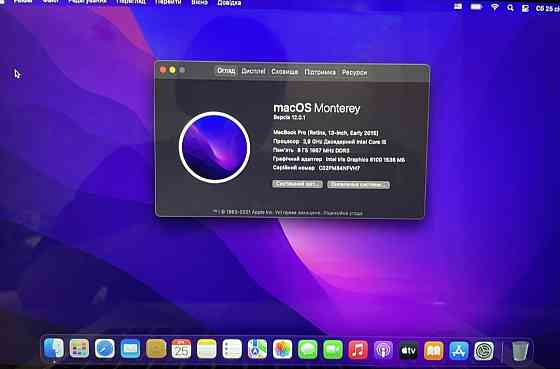Select the Огляд tab

(x=226, y=71)
